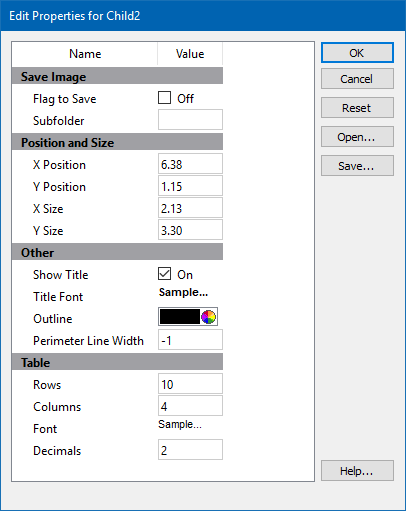Viewport: 406px width, 511px height.
Task: Open the Outline color wheel picker
Action: [209, 317]
